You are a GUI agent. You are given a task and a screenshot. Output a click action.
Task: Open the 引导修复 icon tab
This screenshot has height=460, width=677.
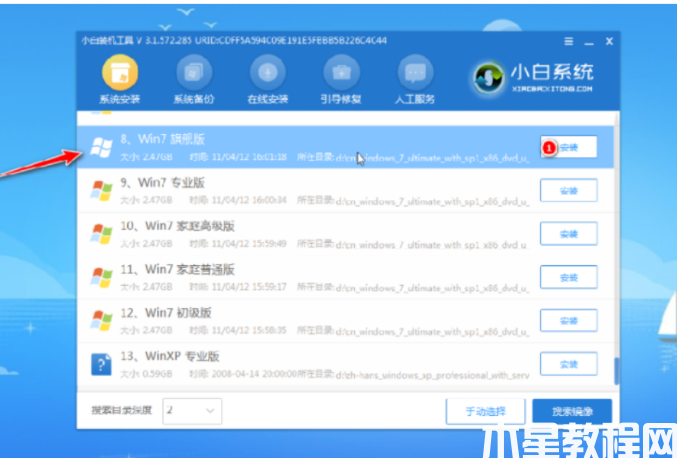(x=341, y=80)
